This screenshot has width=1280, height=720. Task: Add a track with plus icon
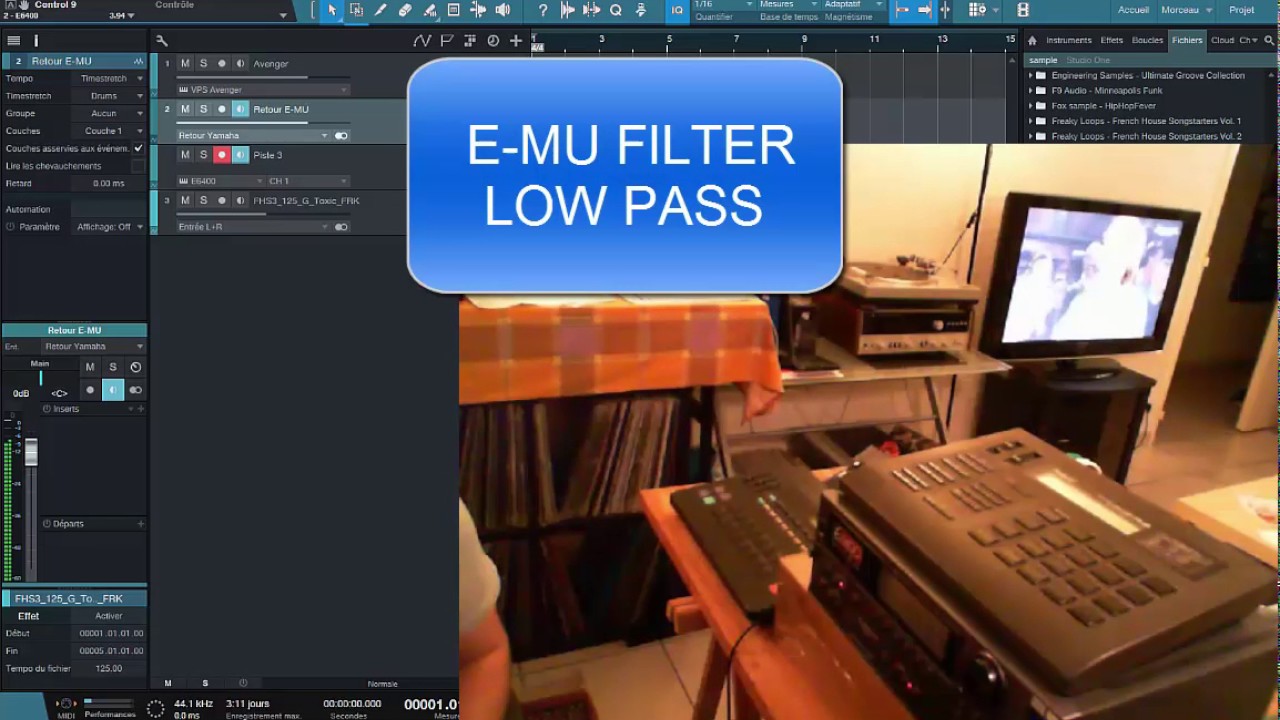[516, 40]
